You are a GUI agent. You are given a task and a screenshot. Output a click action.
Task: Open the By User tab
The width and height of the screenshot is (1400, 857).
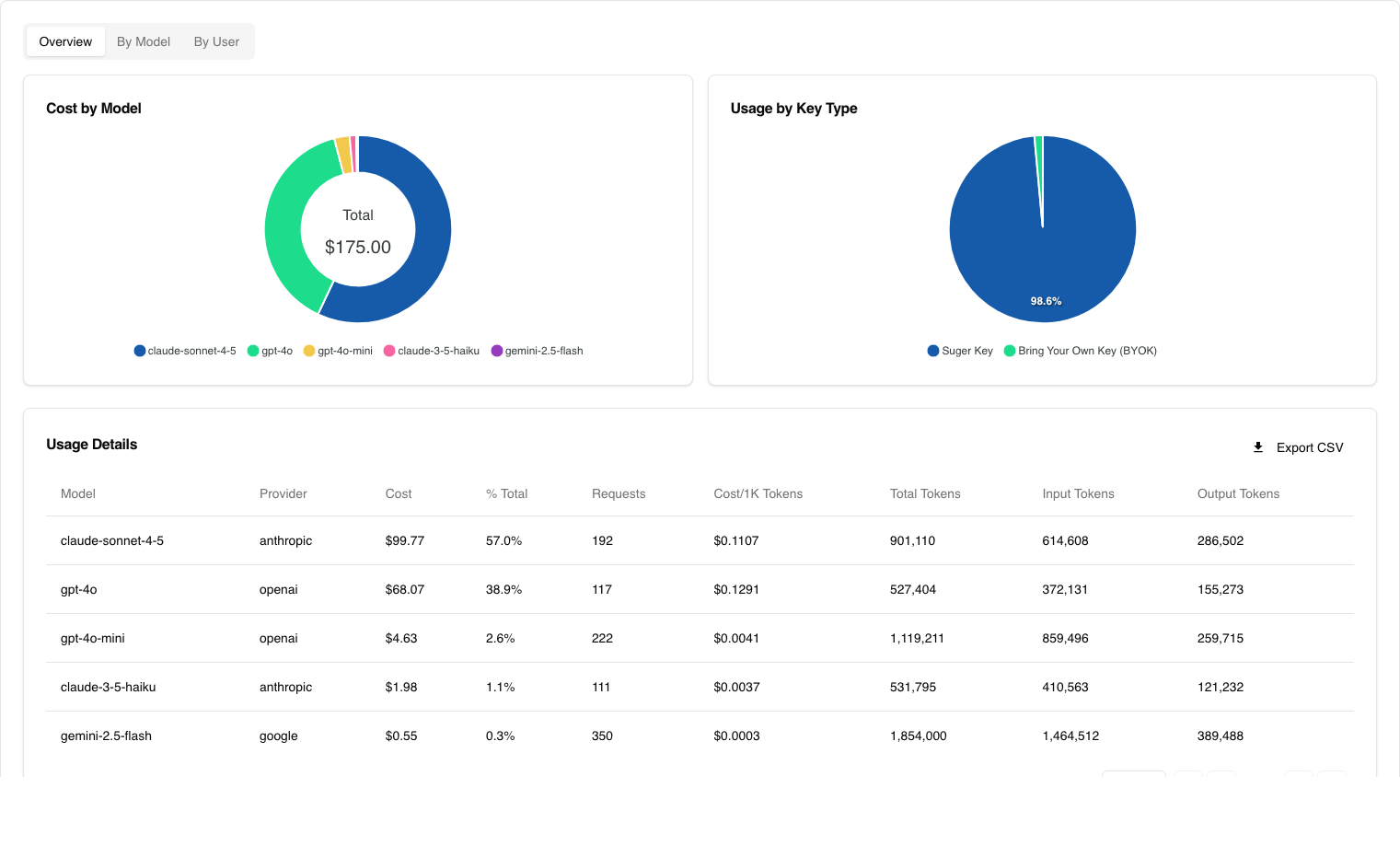pos(216,41)
